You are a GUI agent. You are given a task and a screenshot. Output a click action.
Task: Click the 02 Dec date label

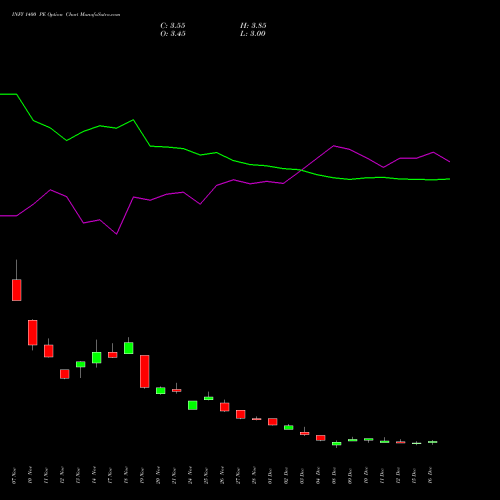pyautogui.click(x=286, y=476)
